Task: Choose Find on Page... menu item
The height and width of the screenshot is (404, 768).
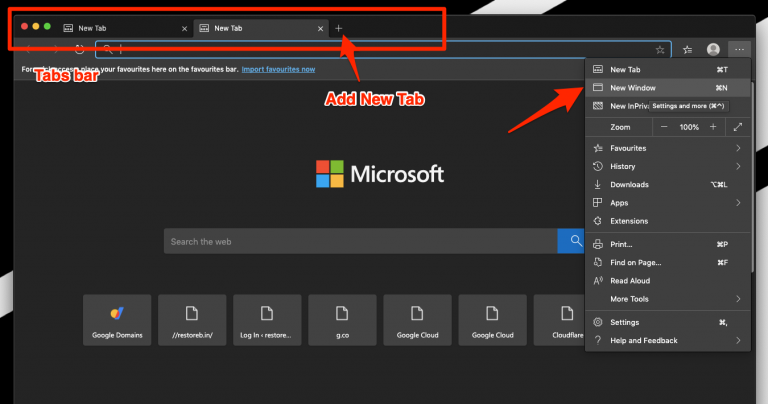Action: 668,262
